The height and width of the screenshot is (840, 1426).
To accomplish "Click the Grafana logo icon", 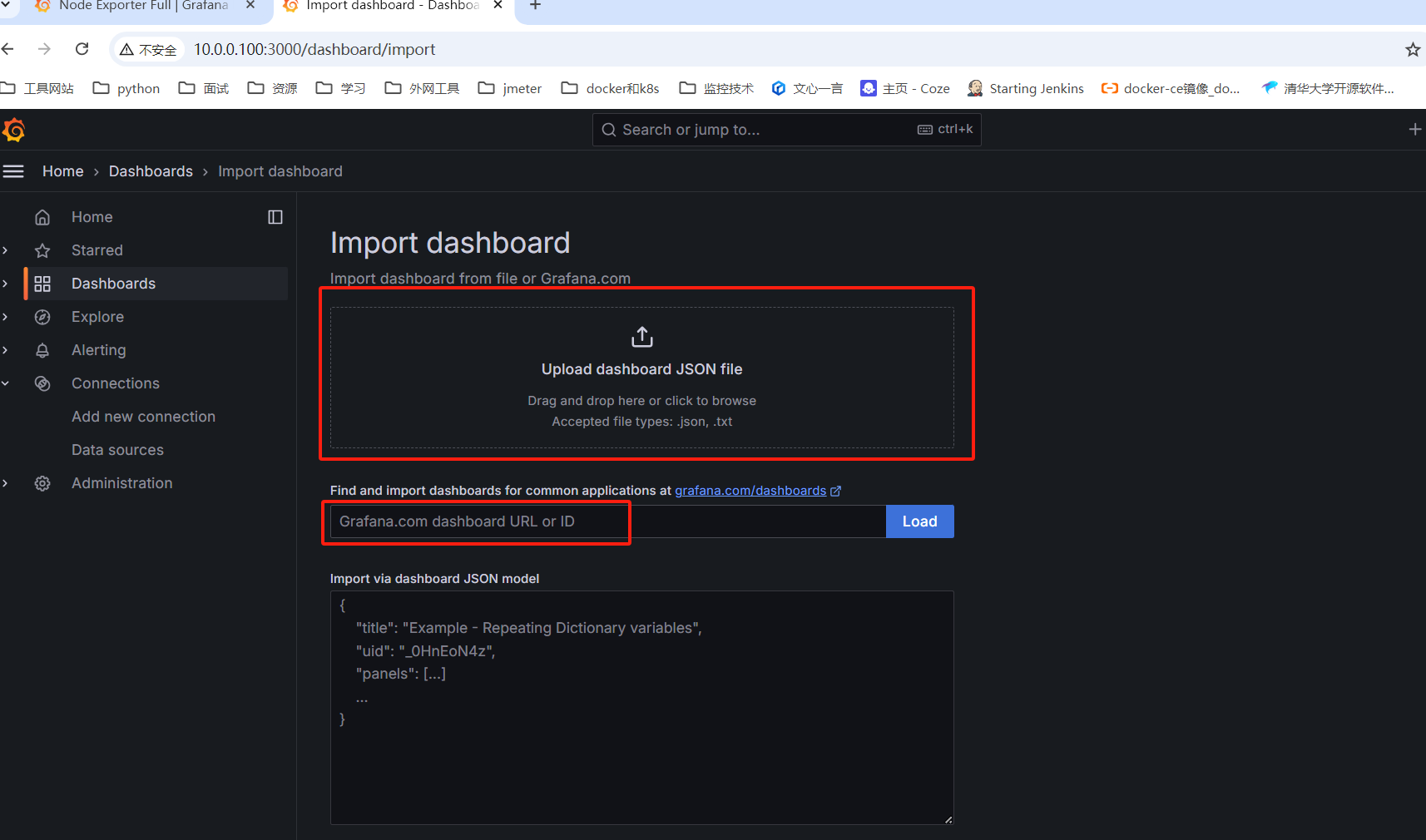I will pyautogui.click(x=14, y=130).
